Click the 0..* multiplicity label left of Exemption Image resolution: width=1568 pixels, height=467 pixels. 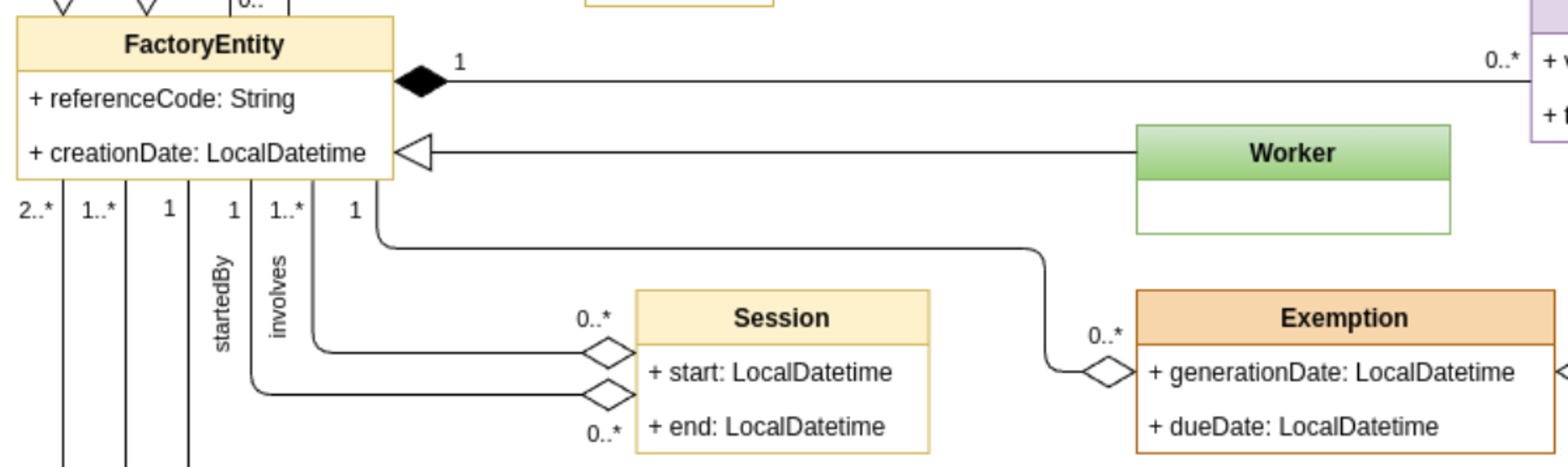[1105, 336]
